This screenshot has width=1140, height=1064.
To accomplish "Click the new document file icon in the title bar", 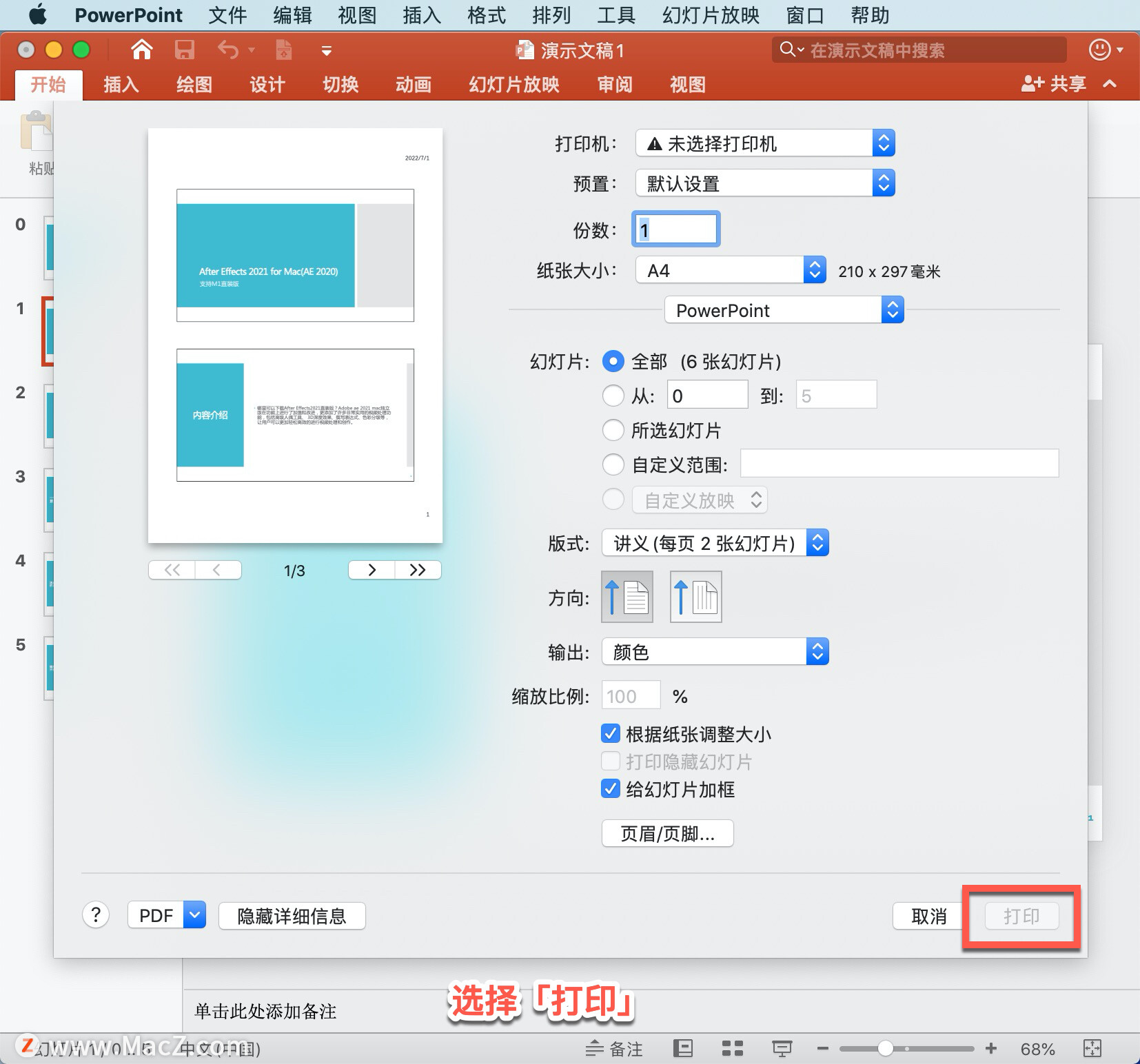I will [283, 50].
